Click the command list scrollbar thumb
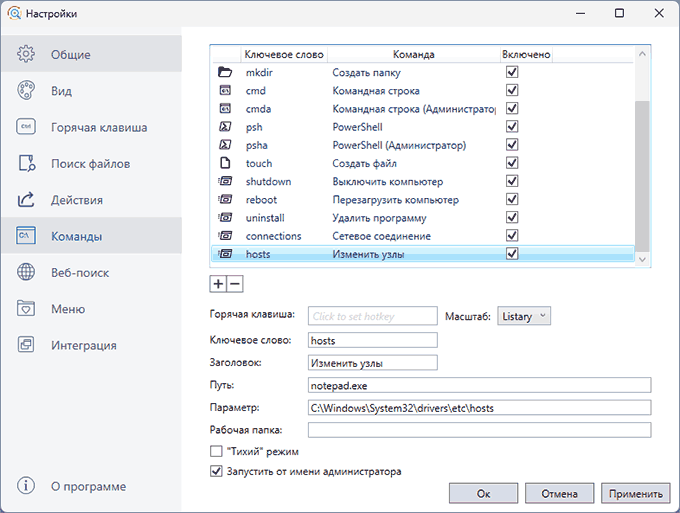The image size is (680, 513). [x=642, y=176]
